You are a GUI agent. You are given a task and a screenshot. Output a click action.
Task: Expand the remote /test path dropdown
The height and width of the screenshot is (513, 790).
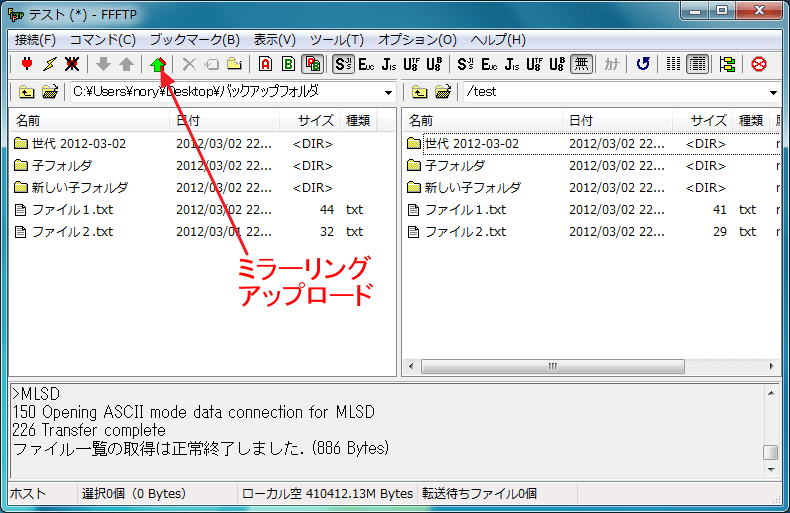pyautogui.click(x=773, y=92)
